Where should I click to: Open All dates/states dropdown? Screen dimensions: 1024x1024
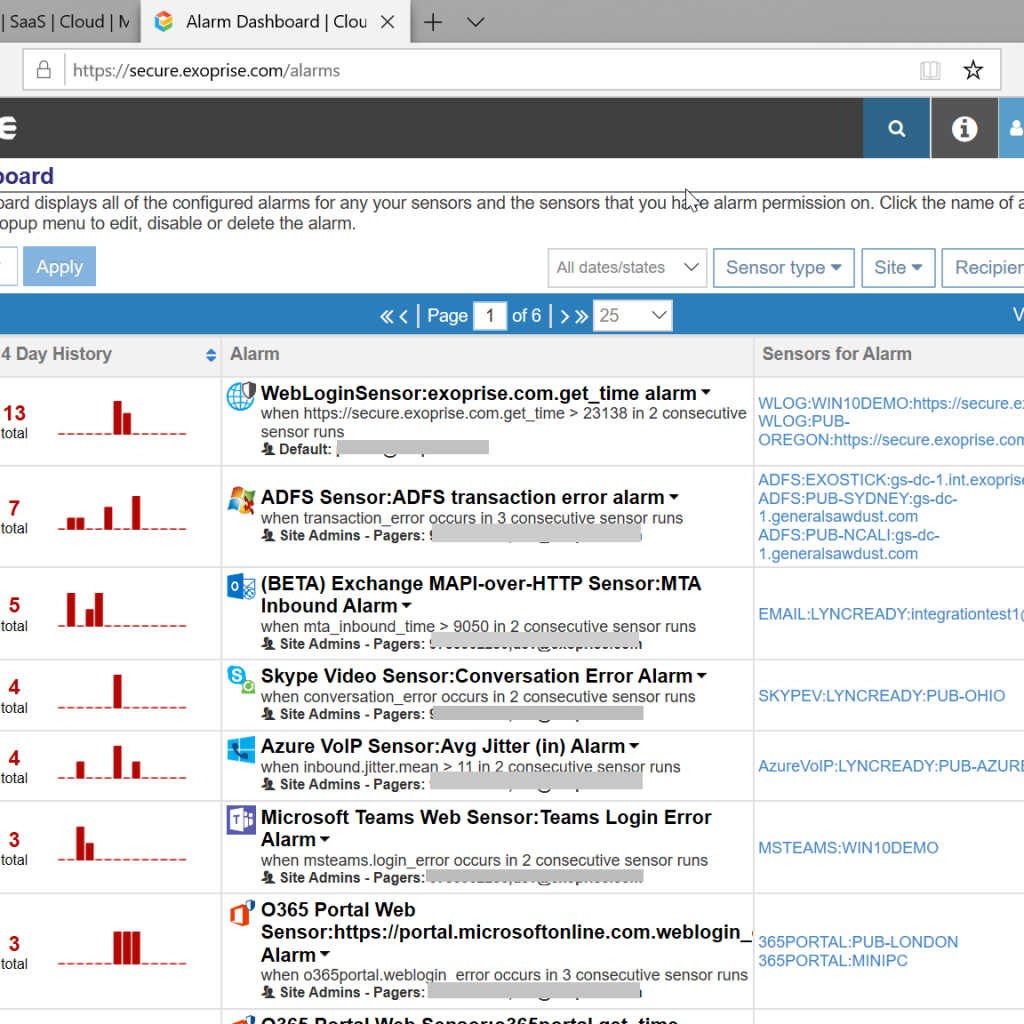pyautogui.click(x=627, y=268)
